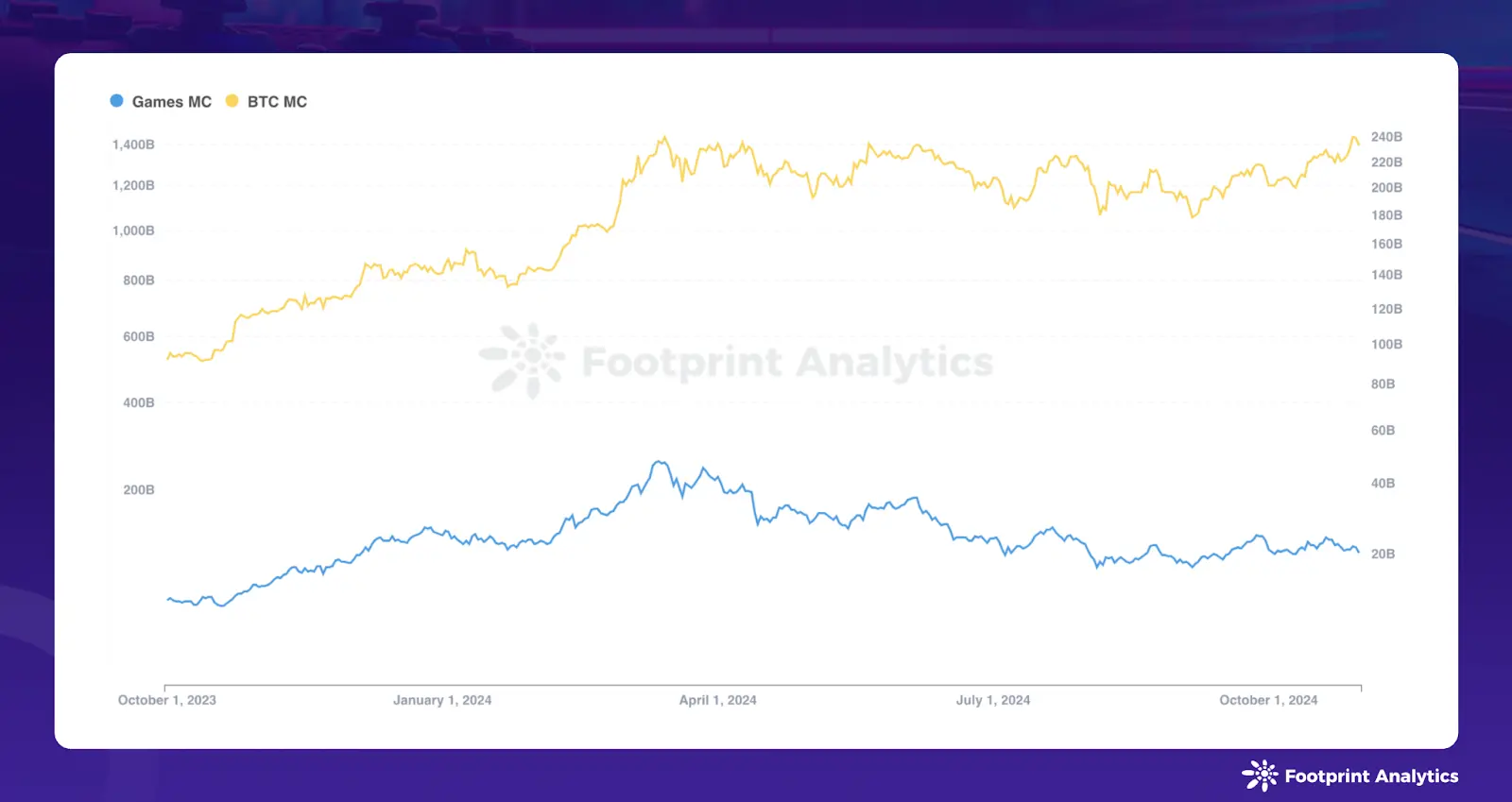
Task: Click the 240B right axis label
Action: click(x=1386, y=137)
